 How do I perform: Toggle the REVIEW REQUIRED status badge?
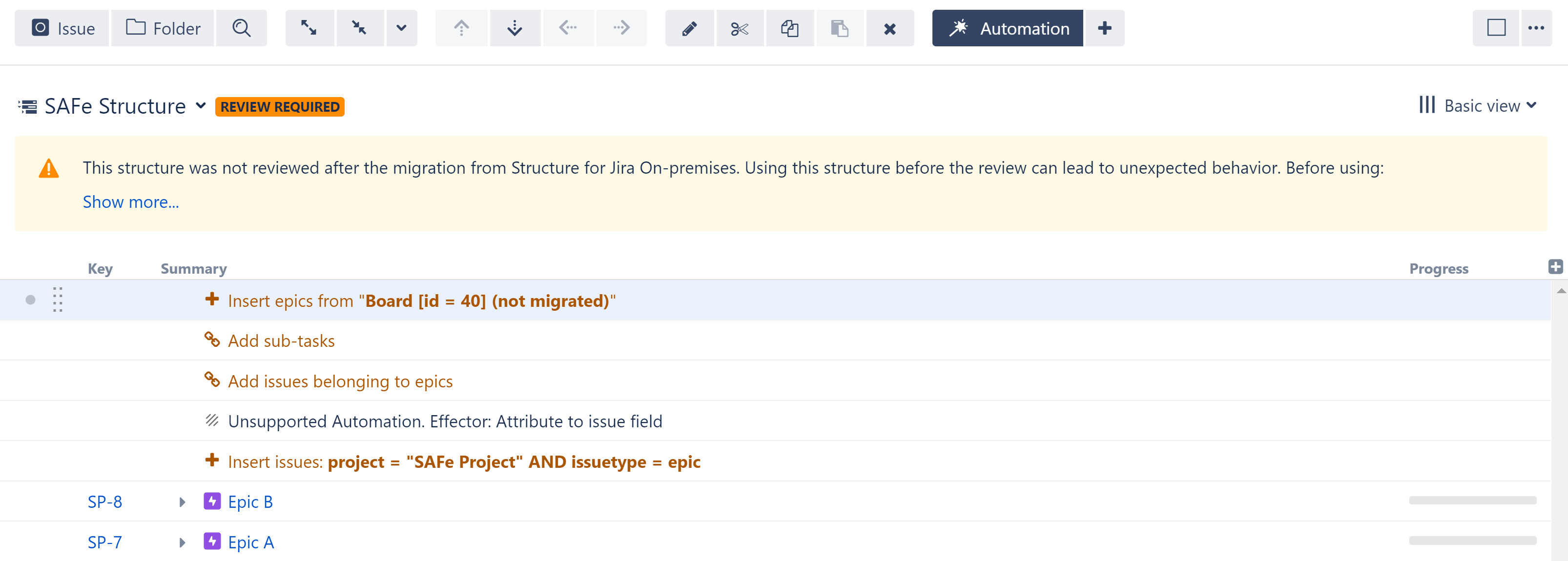point(279,106)
